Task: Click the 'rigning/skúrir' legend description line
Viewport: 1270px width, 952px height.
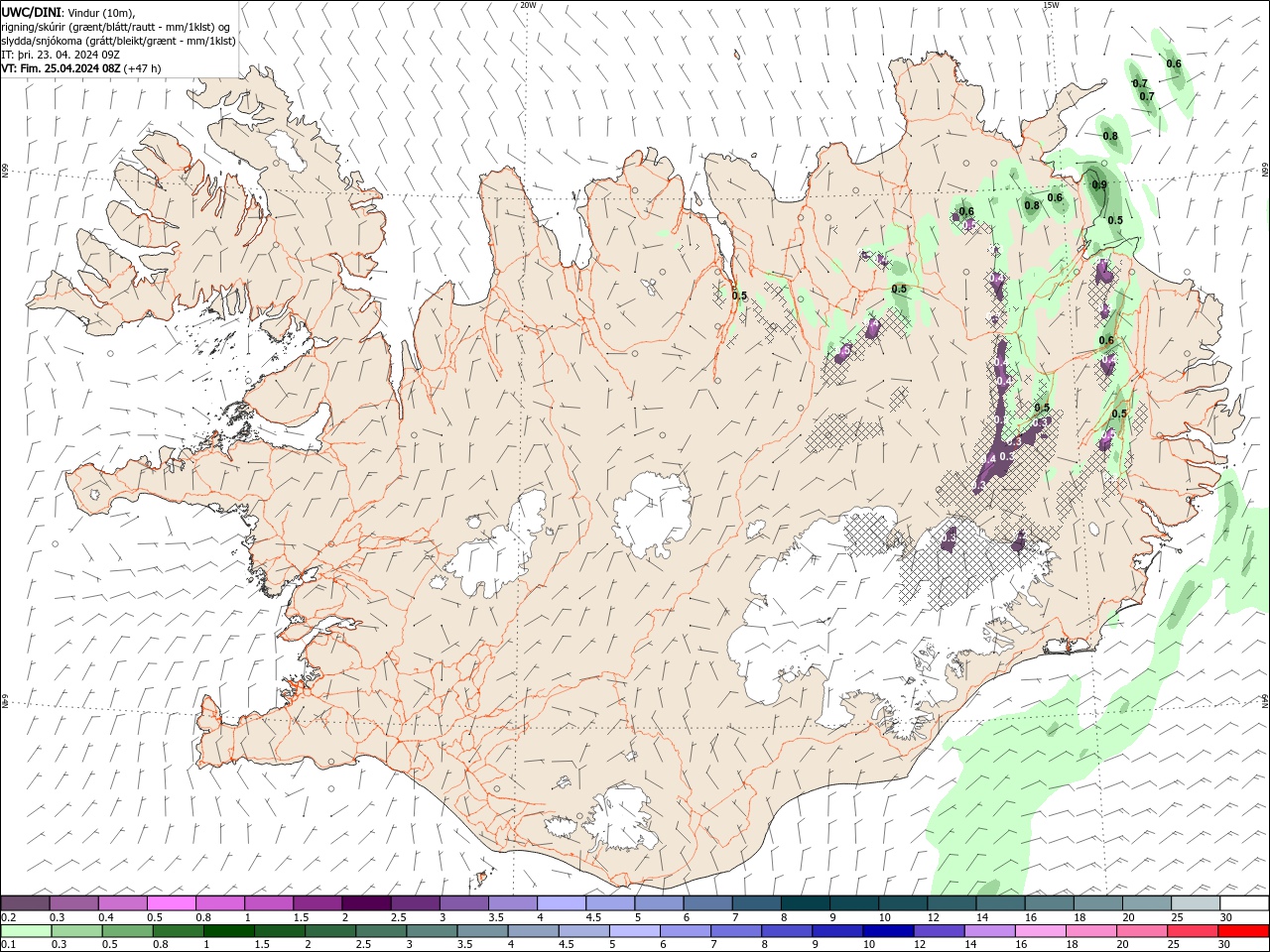Action: 116,27
